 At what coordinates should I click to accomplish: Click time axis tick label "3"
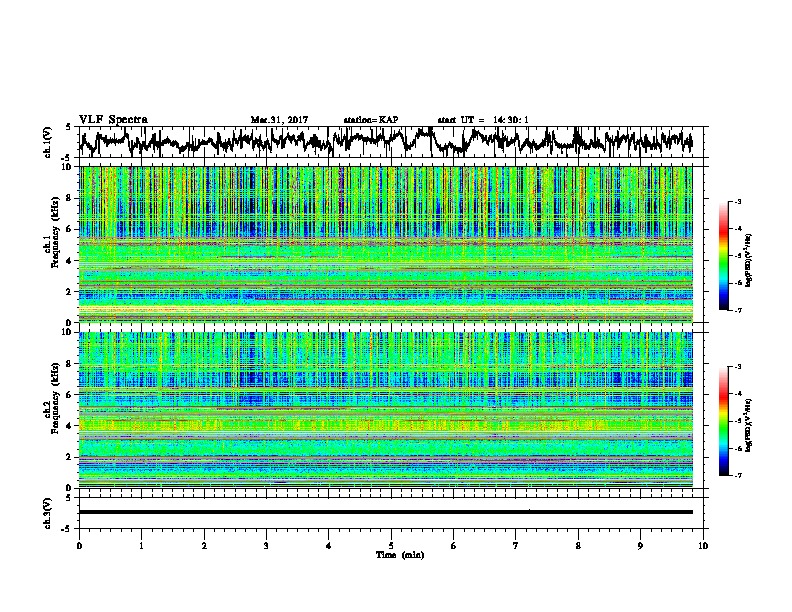[266, 546]
